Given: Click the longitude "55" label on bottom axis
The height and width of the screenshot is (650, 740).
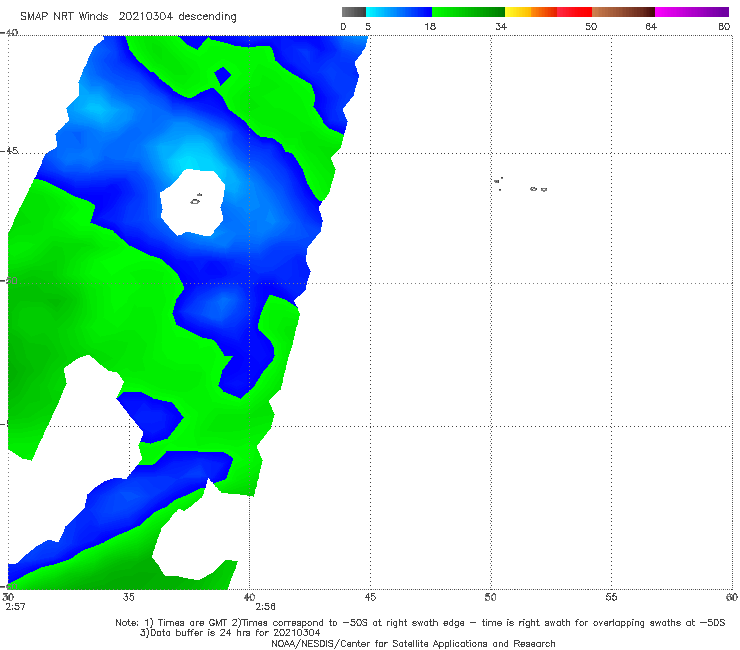Looking at the screenshot, I should [611, 597].
